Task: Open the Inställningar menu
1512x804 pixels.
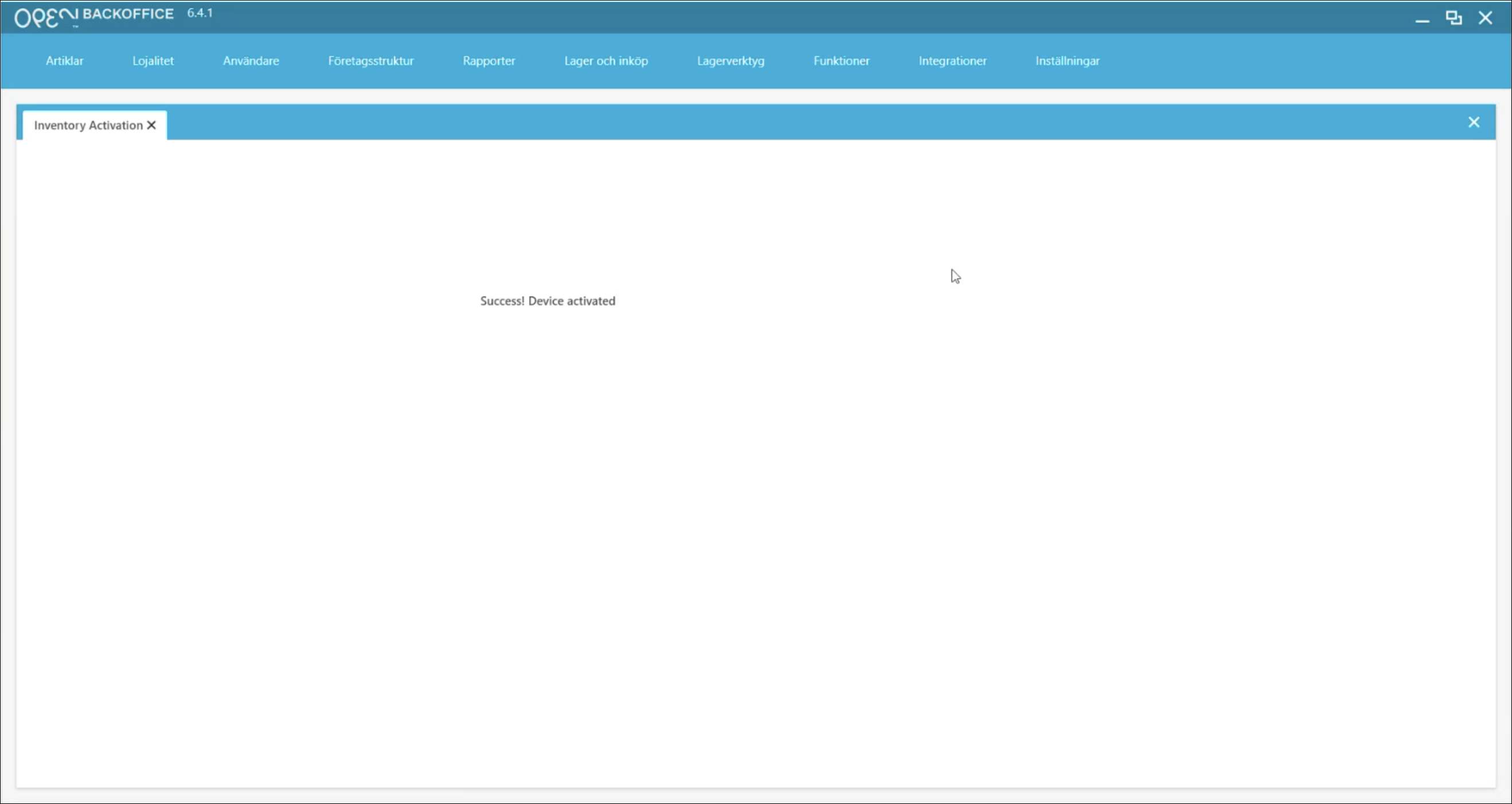Action: tap(1067, 61)
